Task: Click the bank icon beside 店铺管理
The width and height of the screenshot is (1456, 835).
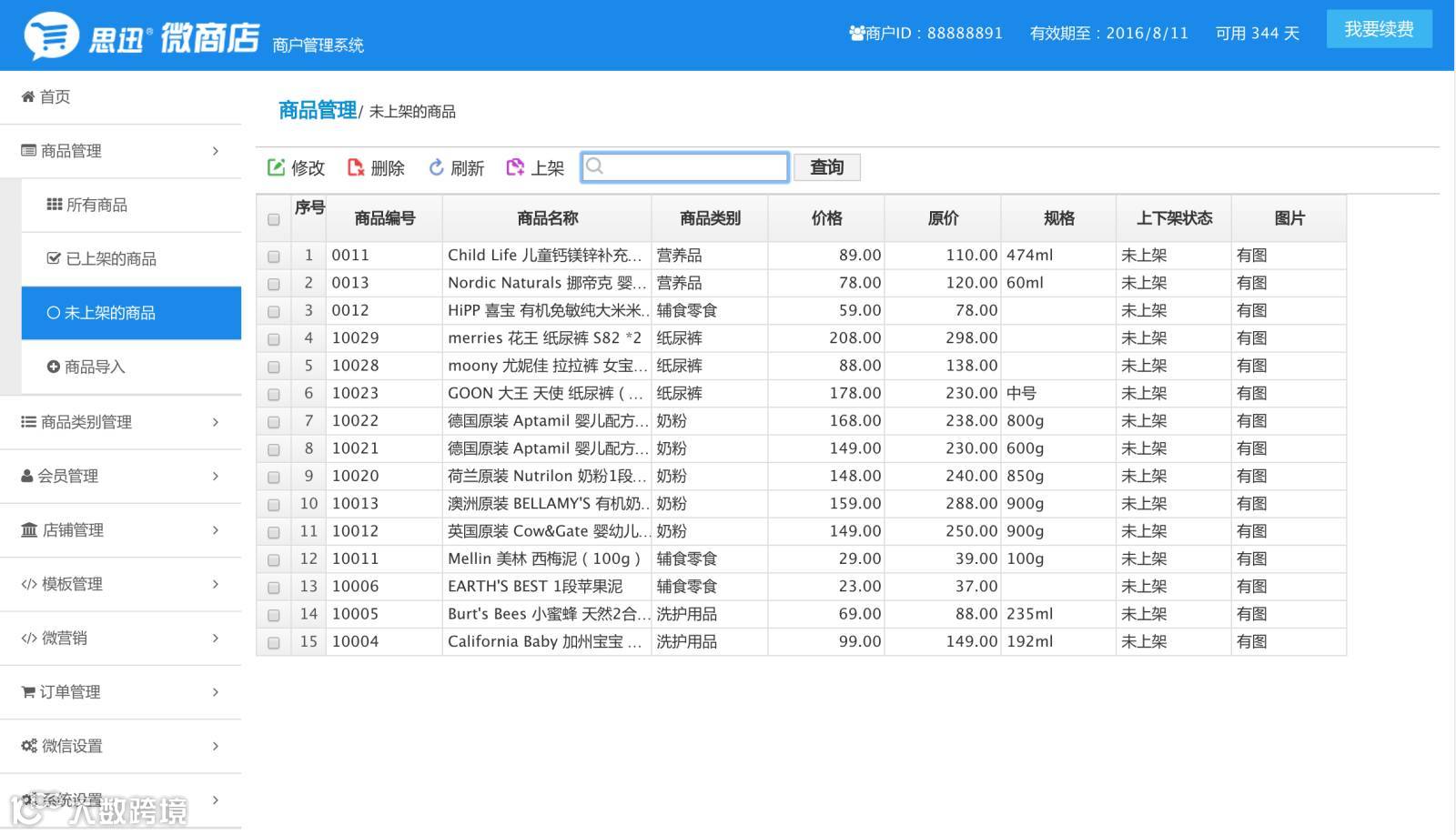Action: (x=29, y=529)
